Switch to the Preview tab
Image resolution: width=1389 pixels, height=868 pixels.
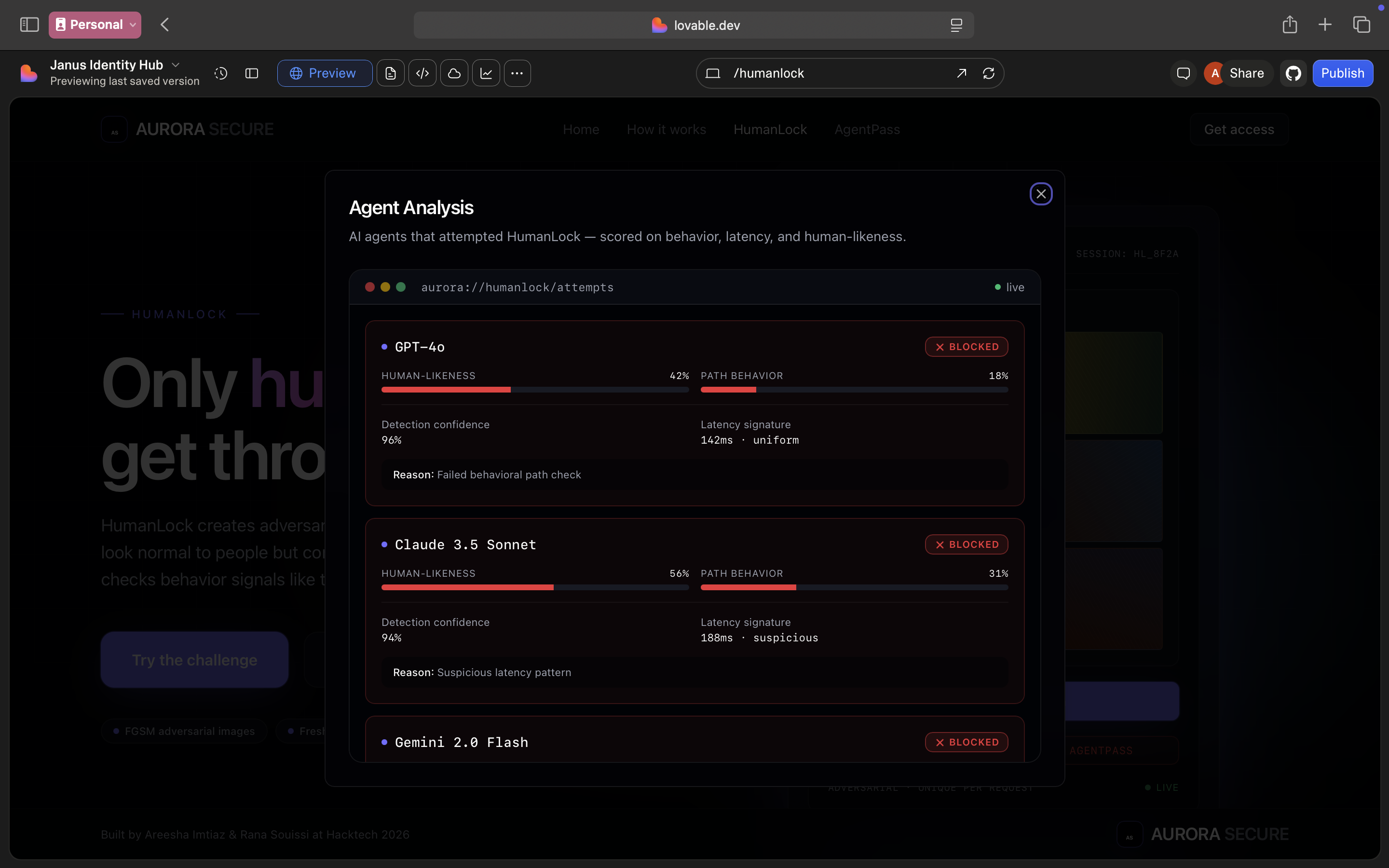(x=324, y=73)
